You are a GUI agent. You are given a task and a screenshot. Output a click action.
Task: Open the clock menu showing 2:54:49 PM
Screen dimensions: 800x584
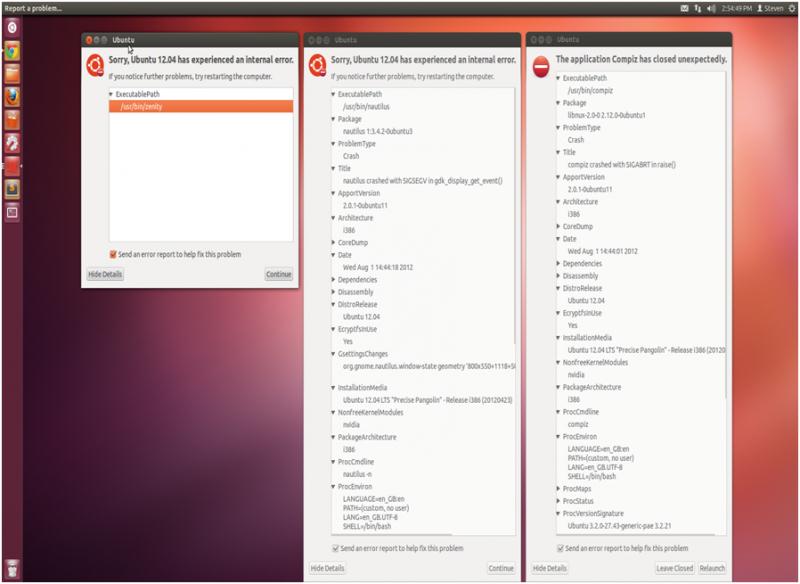coord(736,8)
